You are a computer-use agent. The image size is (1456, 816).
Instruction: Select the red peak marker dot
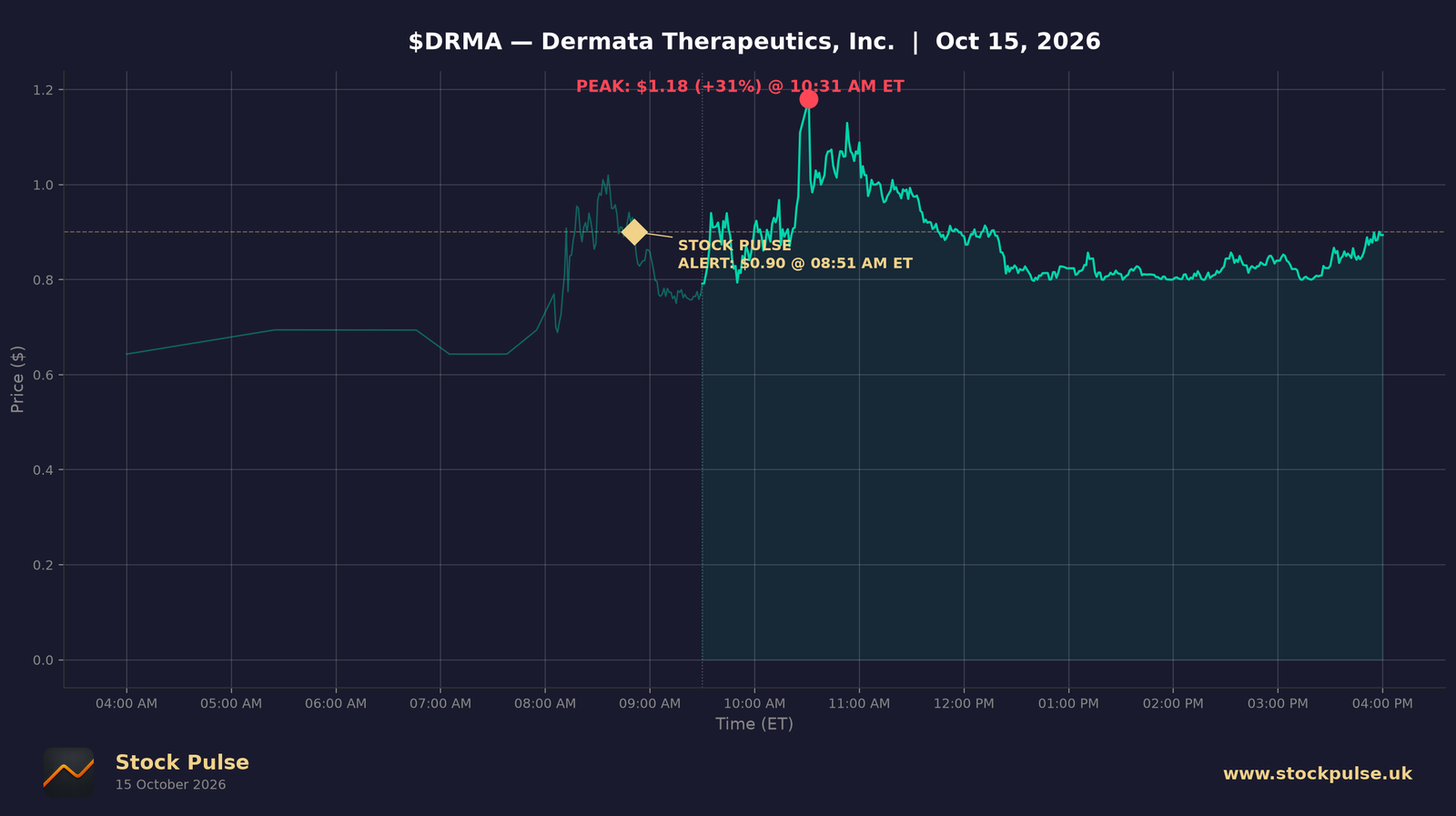808,99
